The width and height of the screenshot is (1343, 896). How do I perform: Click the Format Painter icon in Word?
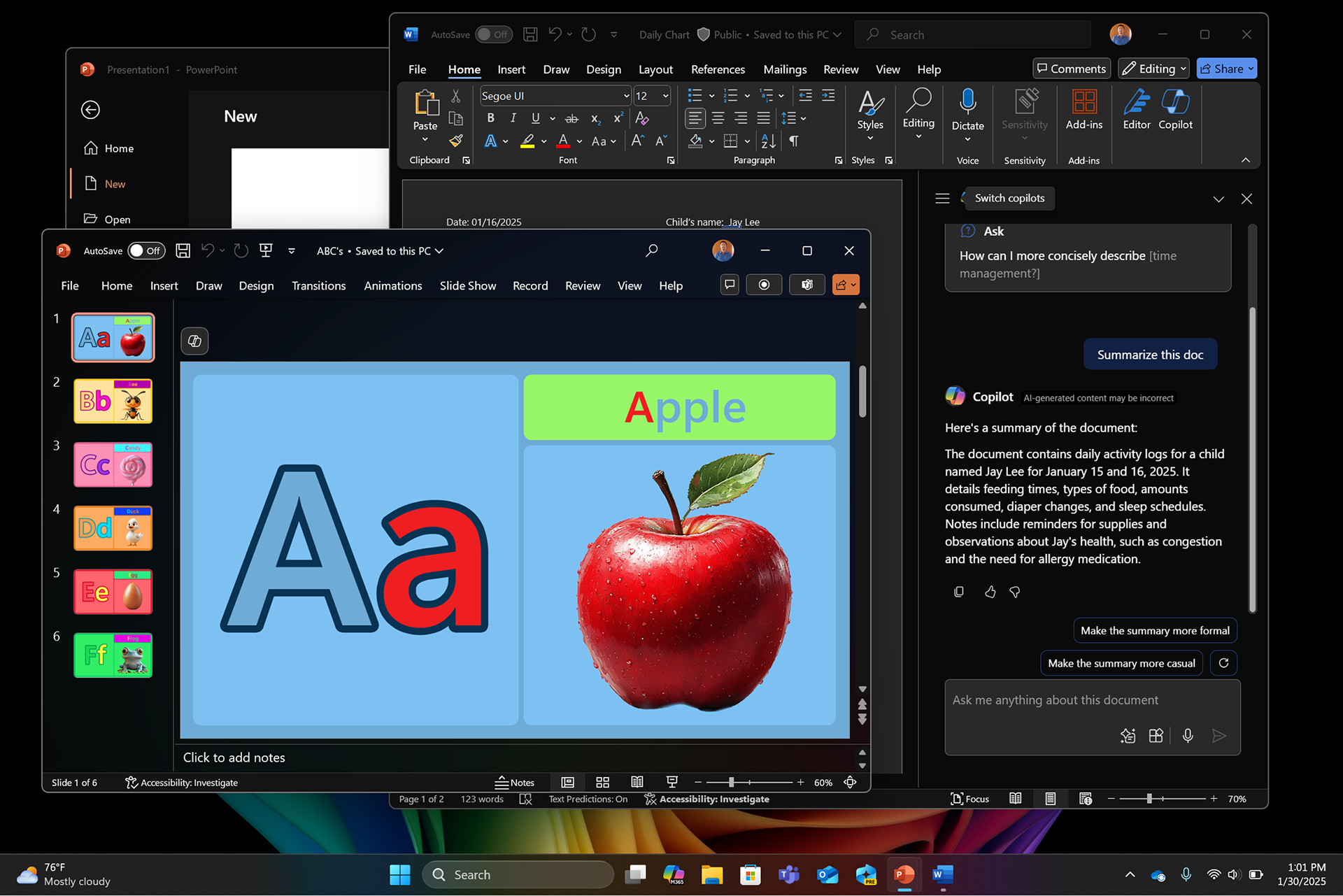coord(456,141)
